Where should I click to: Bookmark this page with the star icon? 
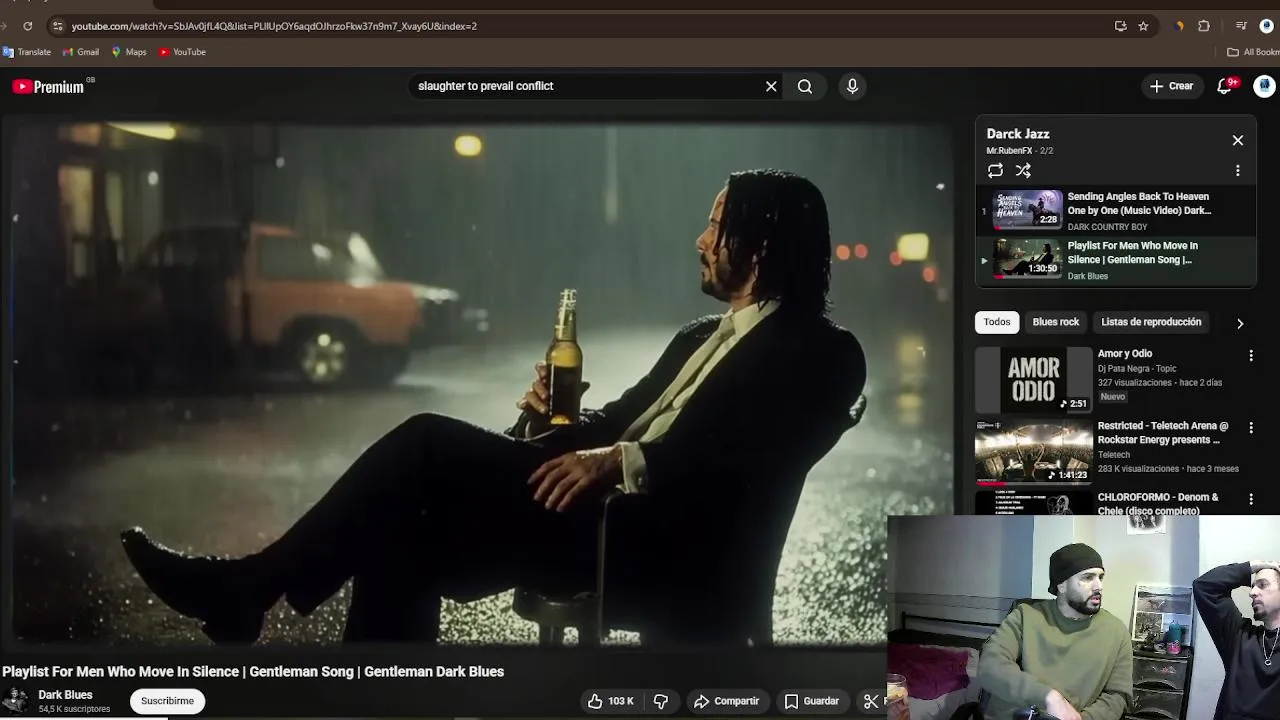click(1143, 26)
